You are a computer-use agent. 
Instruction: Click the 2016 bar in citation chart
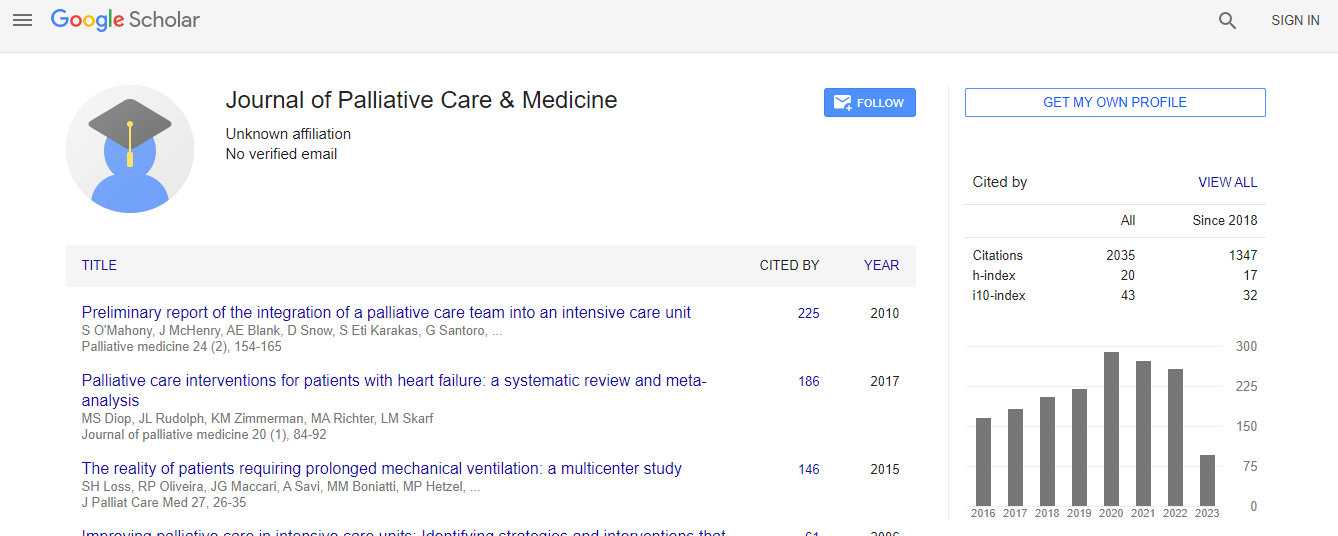(983, 462)
